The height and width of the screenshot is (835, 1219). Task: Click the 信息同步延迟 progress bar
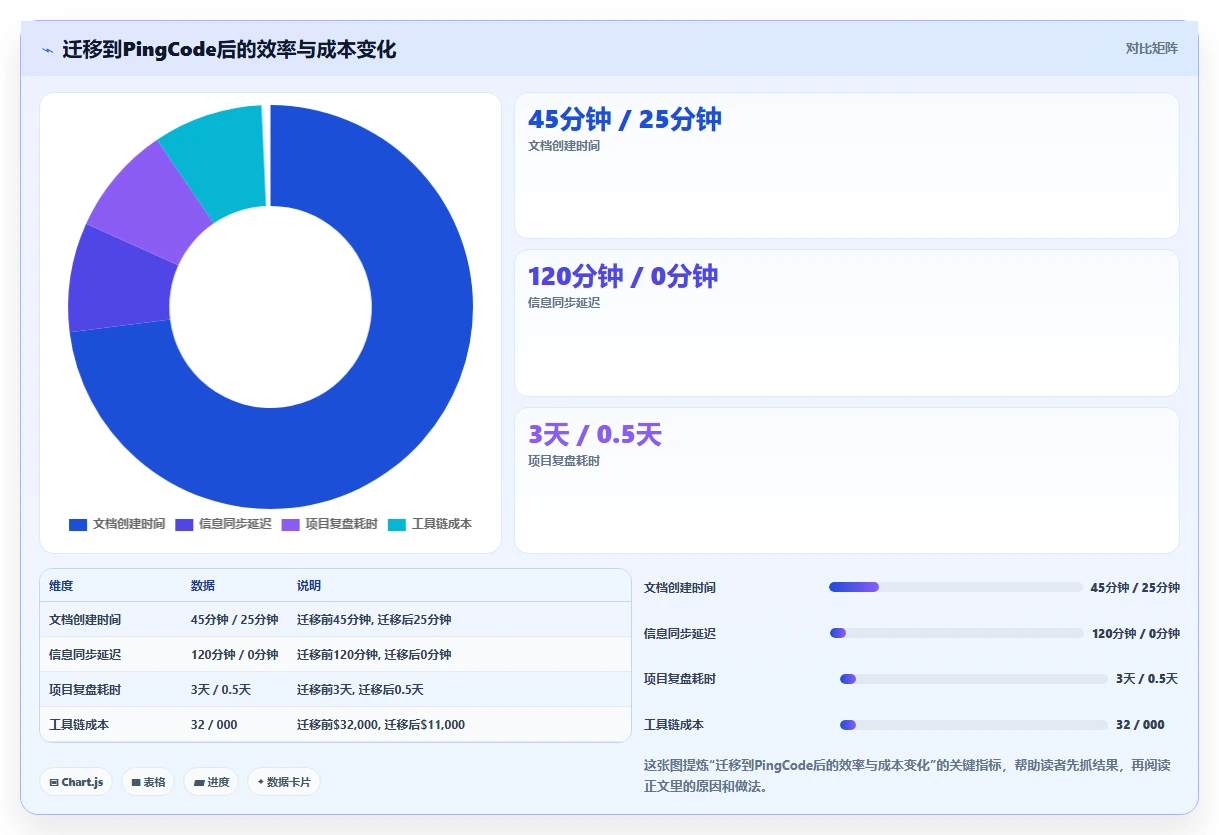956,633
